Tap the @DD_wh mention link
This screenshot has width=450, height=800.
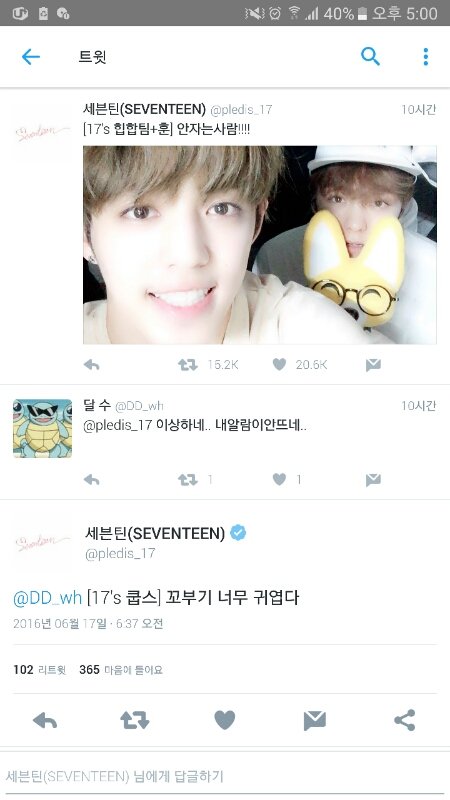(x=47, y=597)
